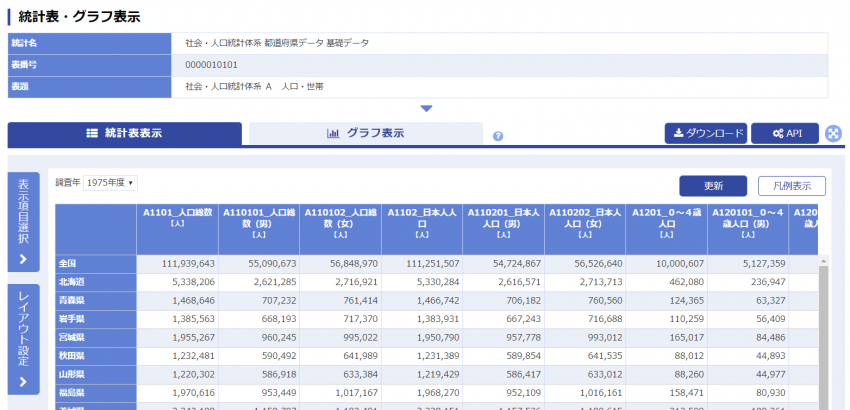The height and width of the screenshot is (410, 850).
Task: Expand the レイアウト設定 side panel
Action: [23, 339]
